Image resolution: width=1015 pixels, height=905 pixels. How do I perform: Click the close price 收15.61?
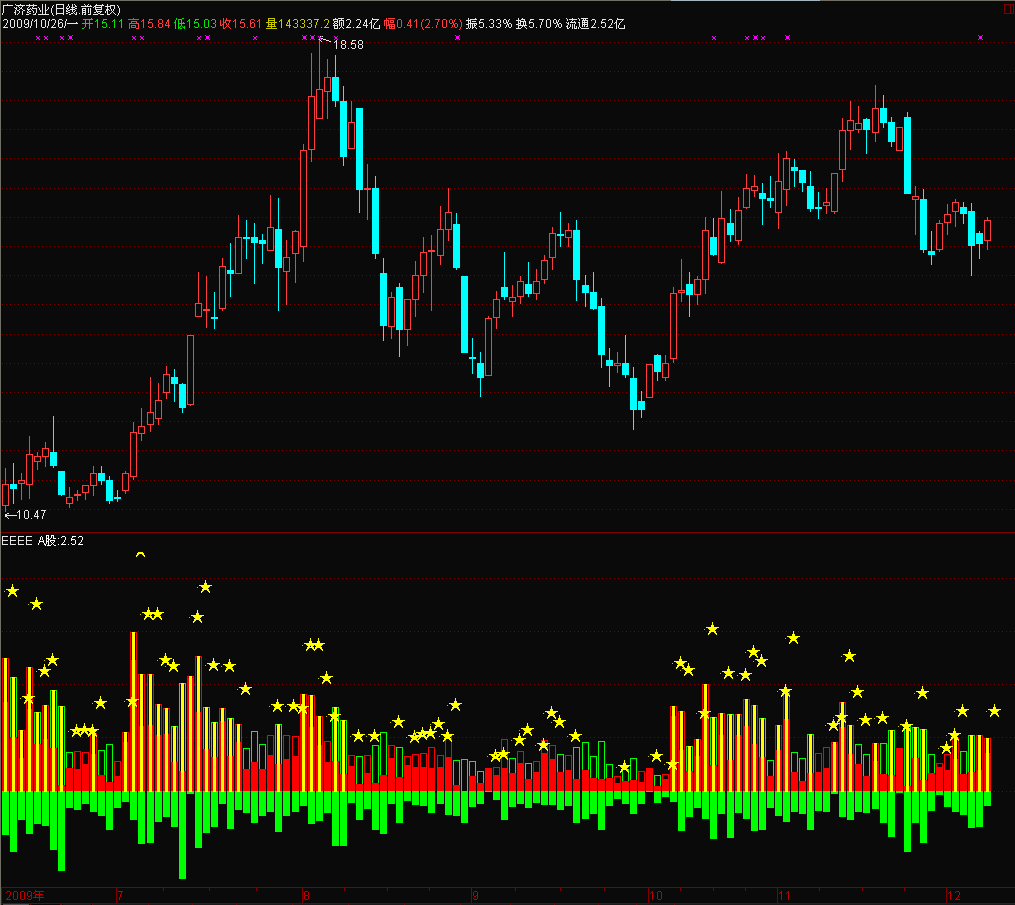pyautogui.click(x=241, y=24)
